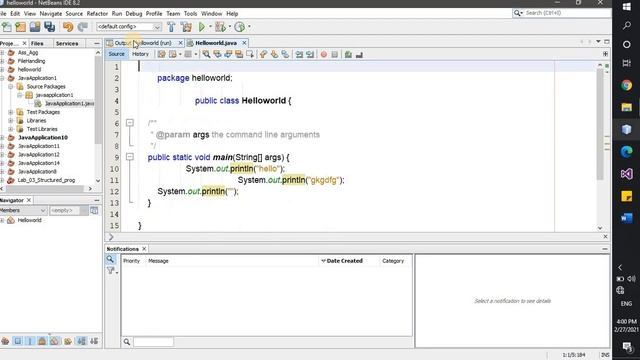Viewport: 640px width, 360px height.
Task: Click the Save All toolbar icon
Action: [x=49, y=27]
